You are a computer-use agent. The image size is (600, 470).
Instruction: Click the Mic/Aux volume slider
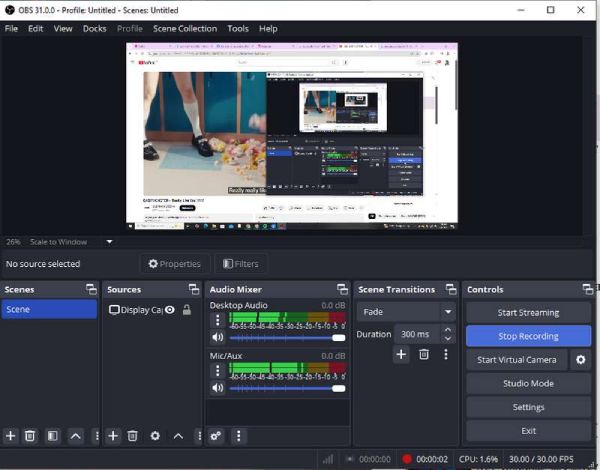[x=287, y=388]
